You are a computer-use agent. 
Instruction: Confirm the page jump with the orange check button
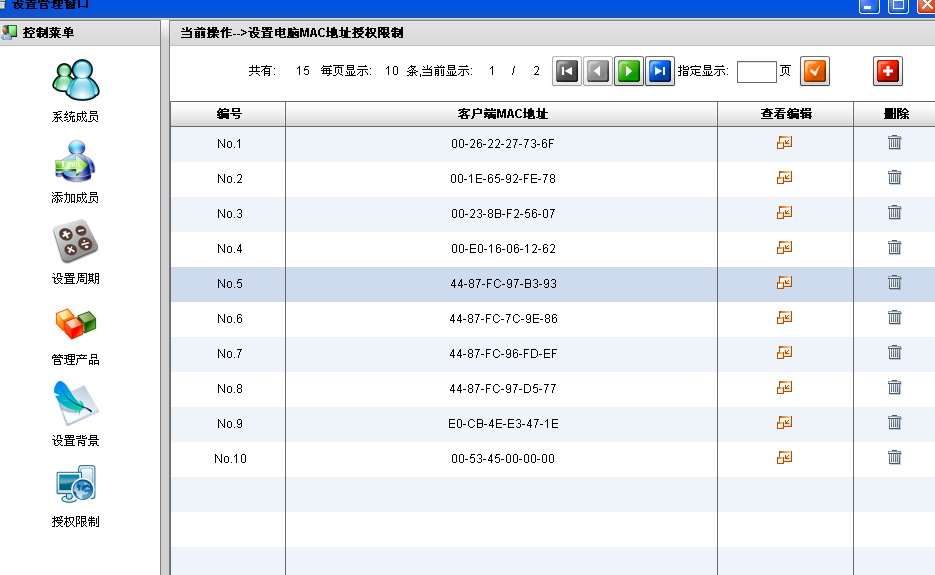pos(815,72)
